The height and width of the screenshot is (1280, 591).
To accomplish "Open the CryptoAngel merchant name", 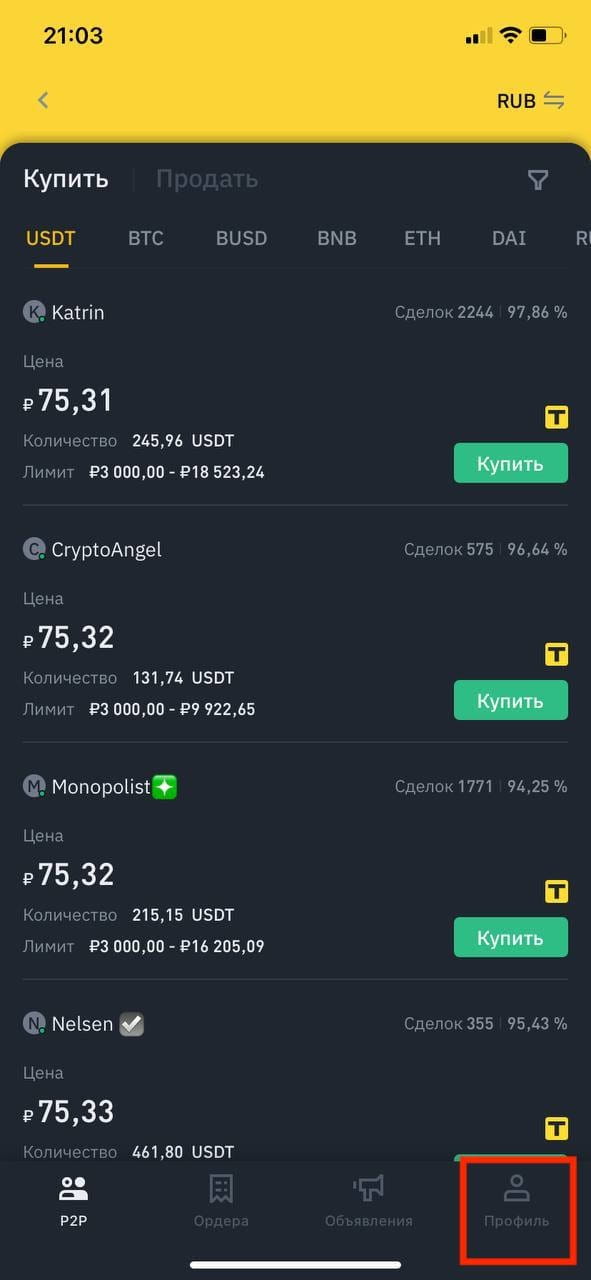I will click(106, 550).
